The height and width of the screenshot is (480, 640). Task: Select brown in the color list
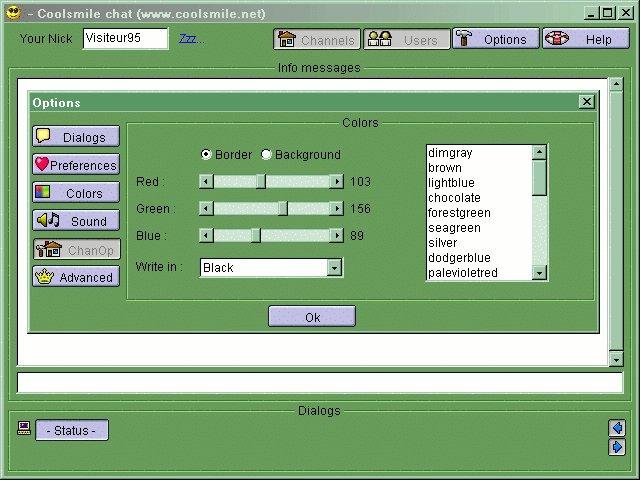pyautogui.click(x=479, y=168)
